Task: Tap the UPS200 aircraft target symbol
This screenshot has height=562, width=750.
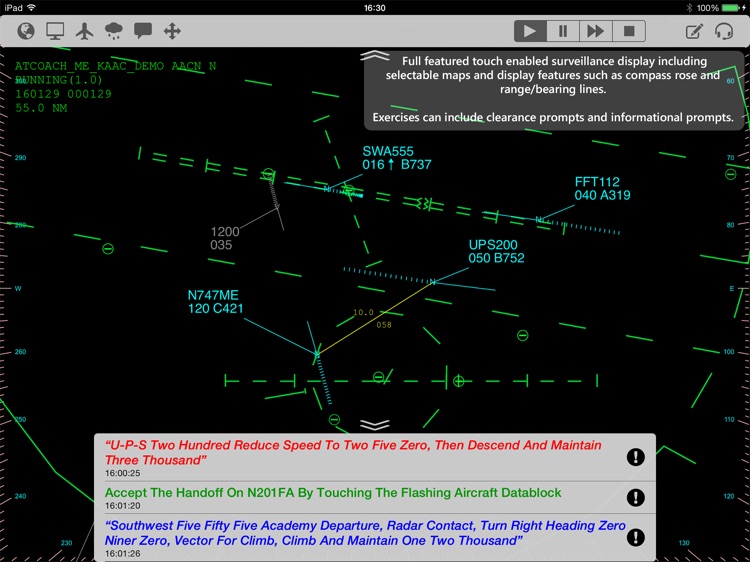Action: 433,282
